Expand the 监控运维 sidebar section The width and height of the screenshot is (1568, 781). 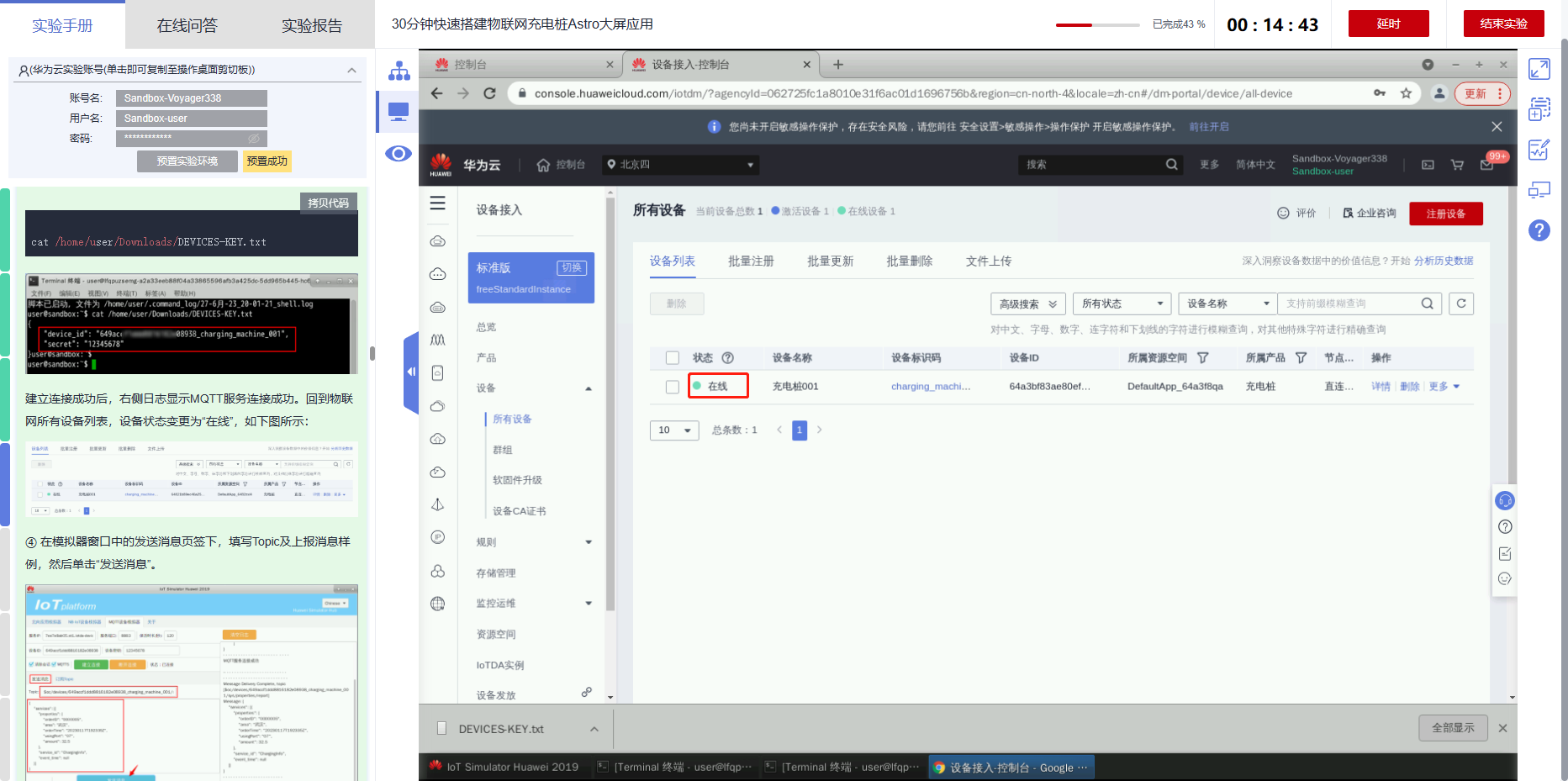pyautogui.click(x=589, y=604)
